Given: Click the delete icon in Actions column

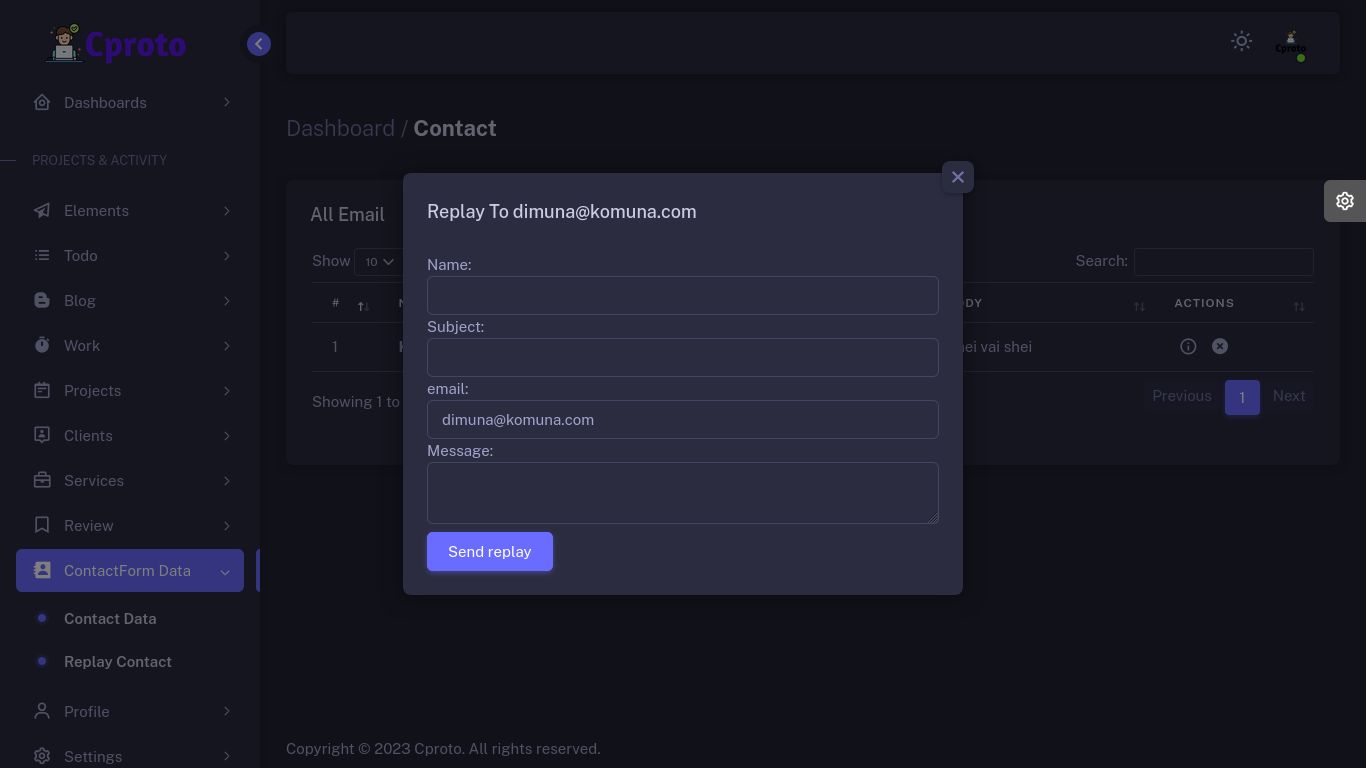Looking at the screenshot, I should point(1220,346).
